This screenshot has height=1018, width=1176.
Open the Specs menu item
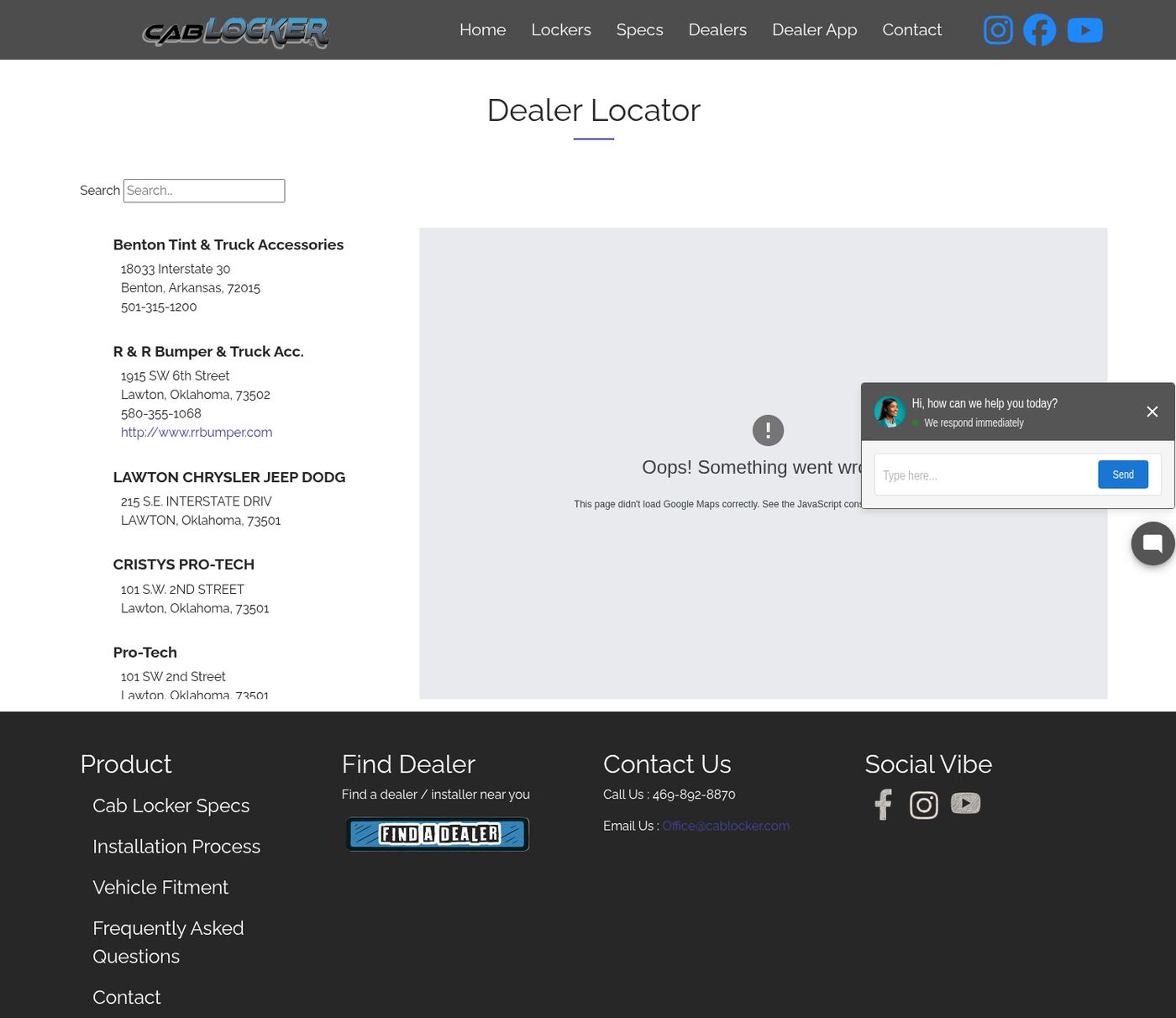tap(640, 29)
